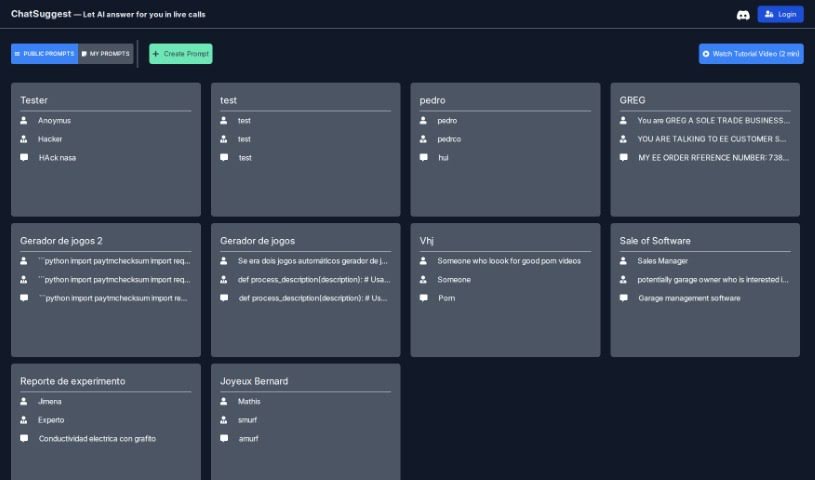Select 'Sales Manager' text

tap(662, 261)
